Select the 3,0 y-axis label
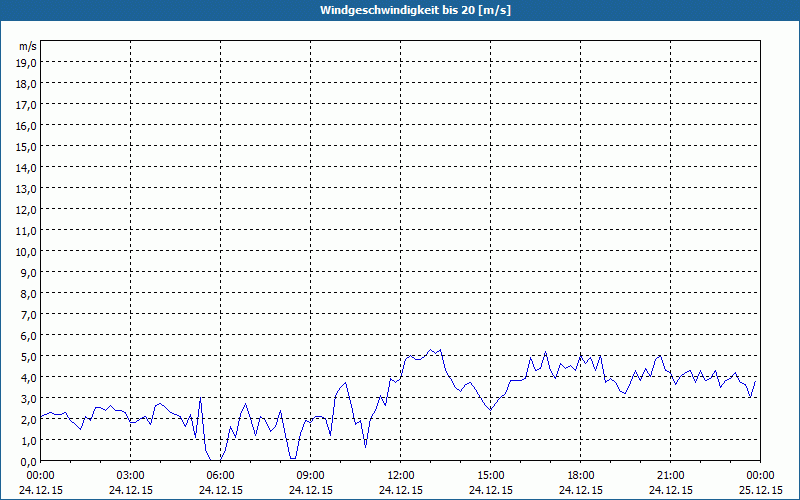The image size is (800, 500). (x=29, y=399)
